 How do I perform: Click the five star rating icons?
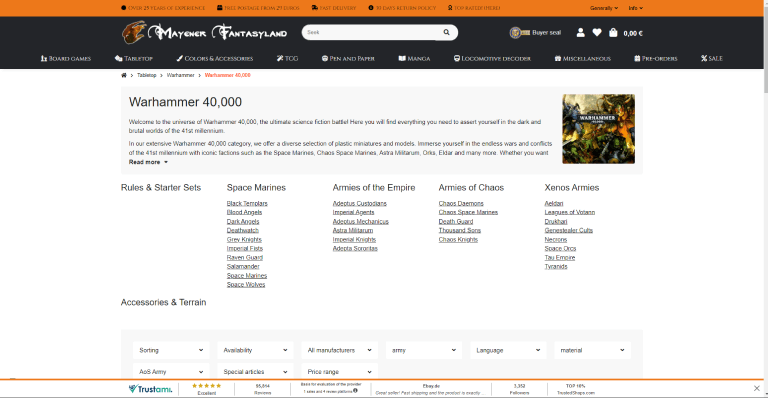point(207,386)
